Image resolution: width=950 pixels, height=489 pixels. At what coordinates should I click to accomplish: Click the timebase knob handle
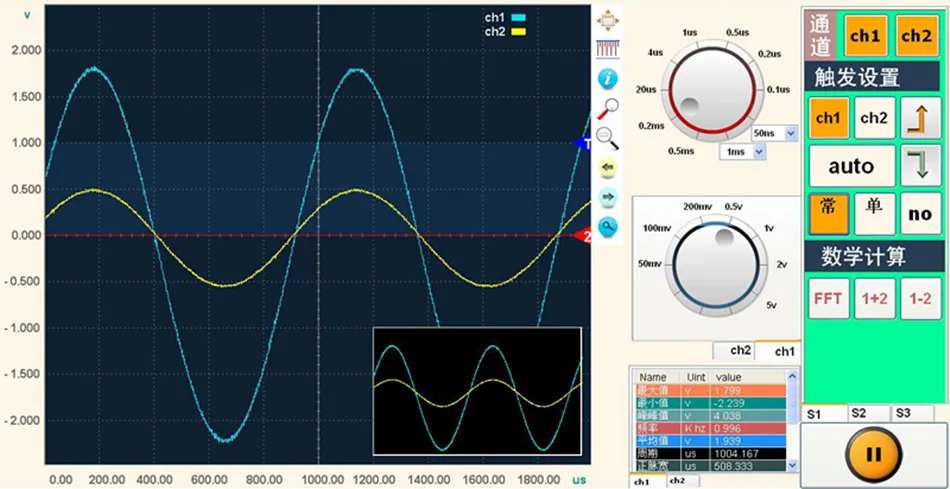(x=689, y=106)
